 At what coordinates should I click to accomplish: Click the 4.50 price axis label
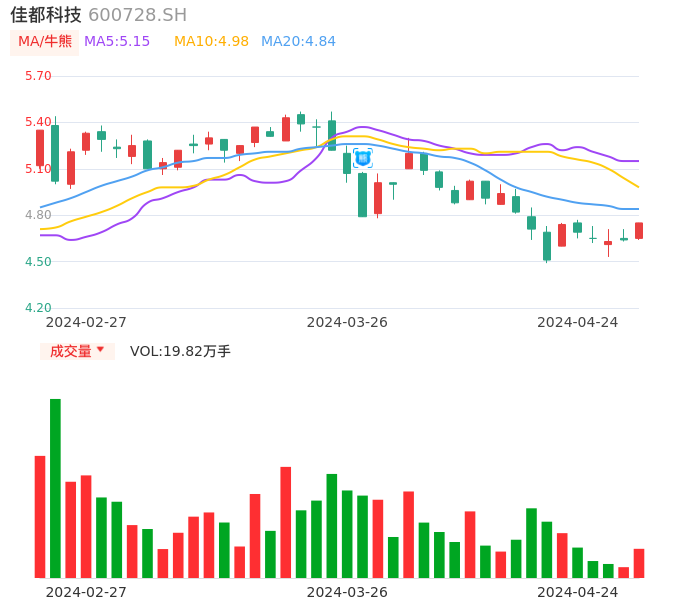[38, 262]
